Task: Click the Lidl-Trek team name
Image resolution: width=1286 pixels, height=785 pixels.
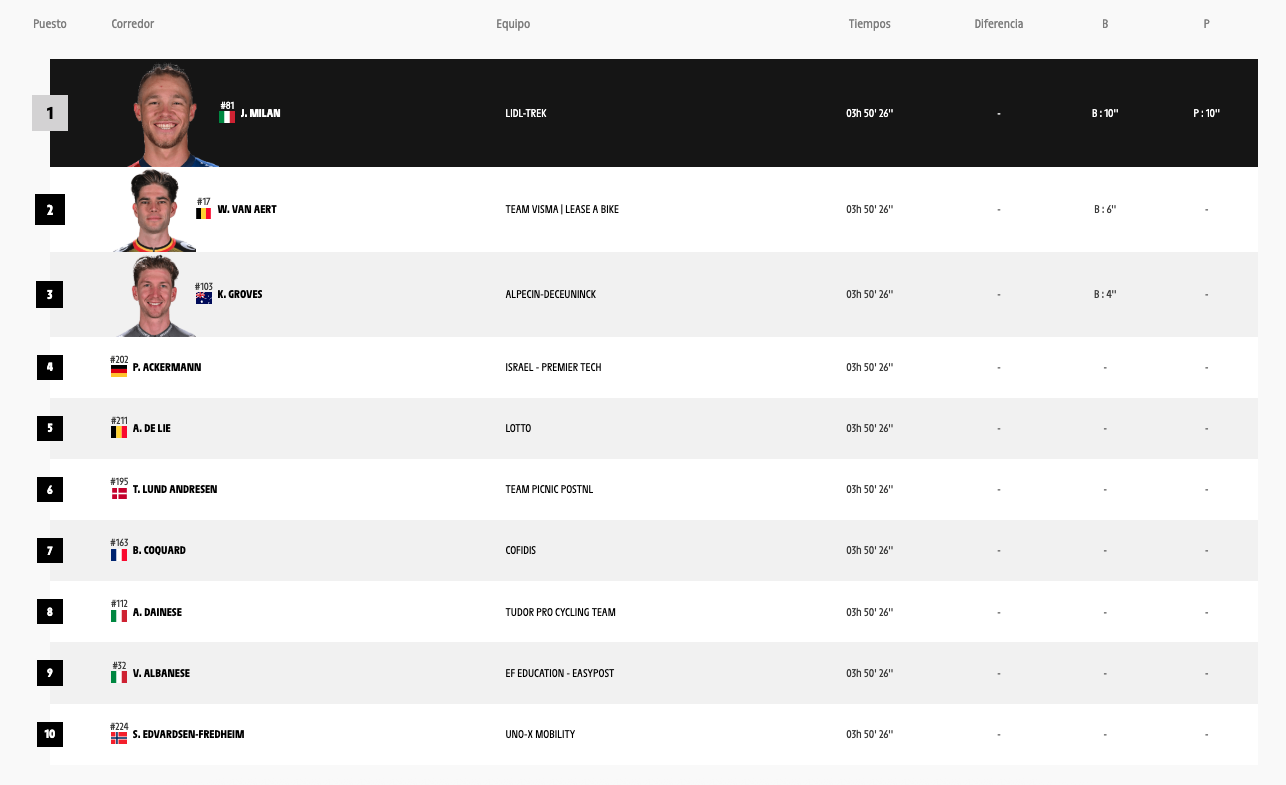Action: coord(526,114)
